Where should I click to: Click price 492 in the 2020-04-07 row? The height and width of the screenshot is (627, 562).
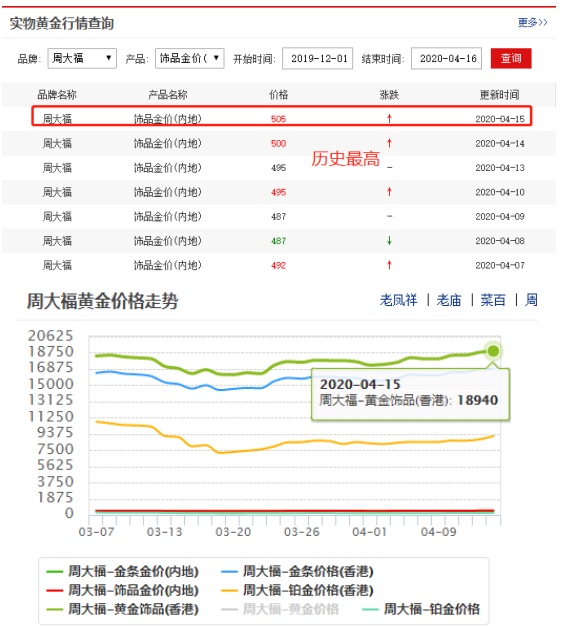coord(278,265)
